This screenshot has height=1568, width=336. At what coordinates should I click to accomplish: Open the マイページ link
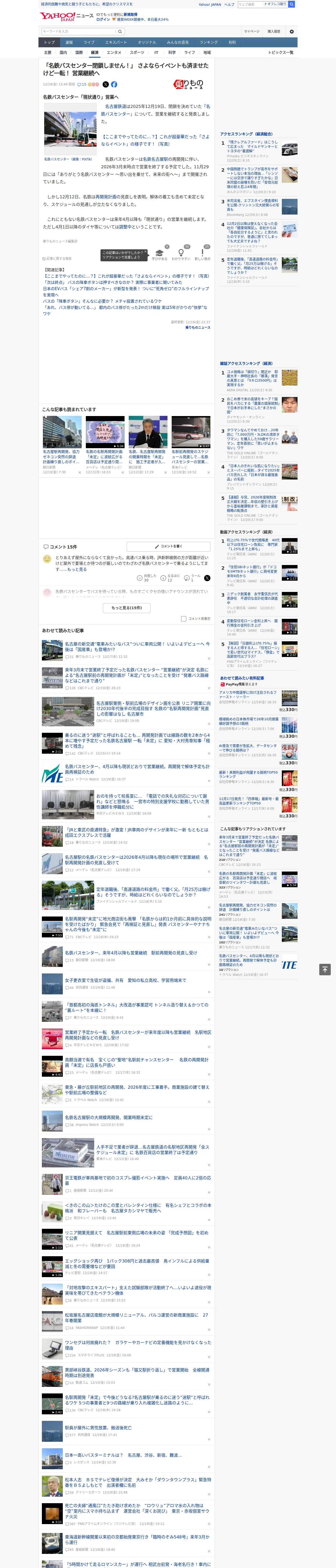251,32
